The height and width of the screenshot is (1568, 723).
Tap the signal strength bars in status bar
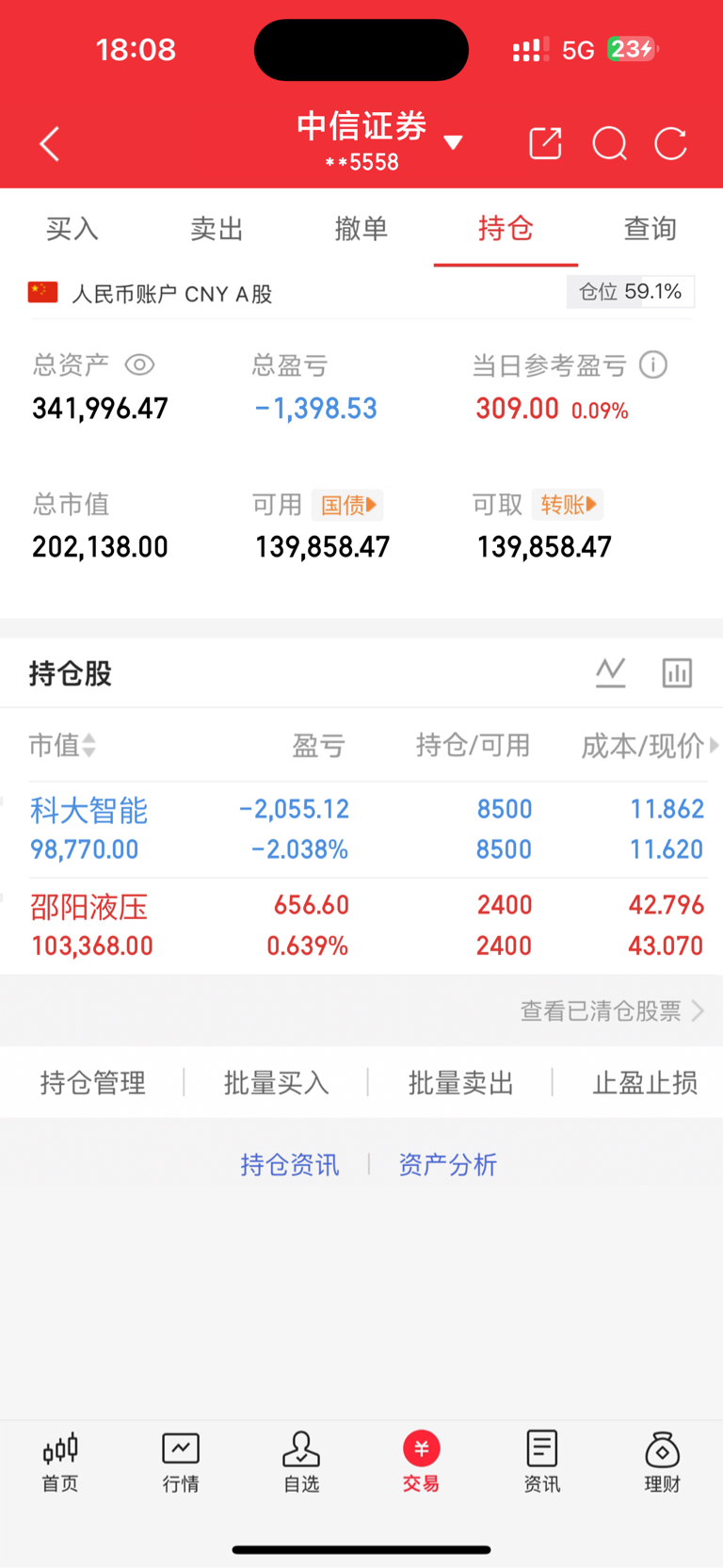[531, 50]
